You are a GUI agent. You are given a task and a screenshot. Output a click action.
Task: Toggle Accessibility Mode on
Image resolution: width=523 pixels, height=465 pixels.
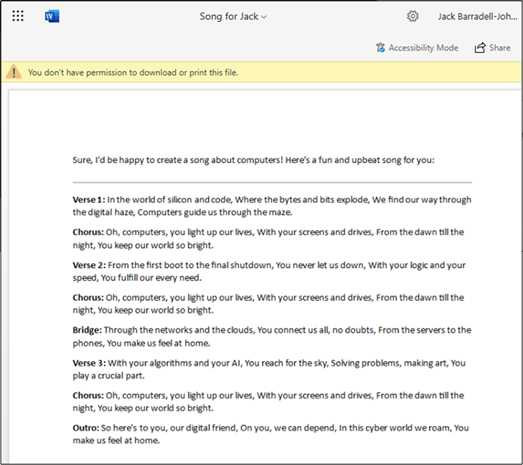[417, 48]
